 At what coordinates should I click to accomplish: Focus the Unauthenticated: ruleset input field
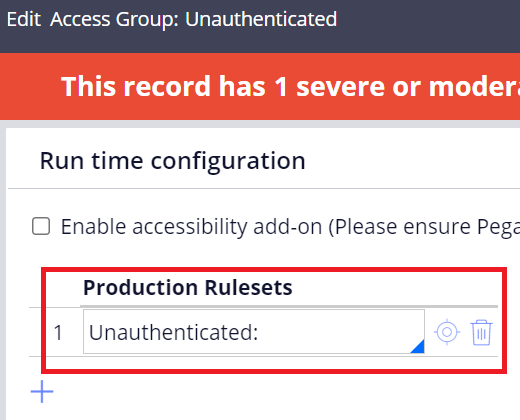(254, 332)
